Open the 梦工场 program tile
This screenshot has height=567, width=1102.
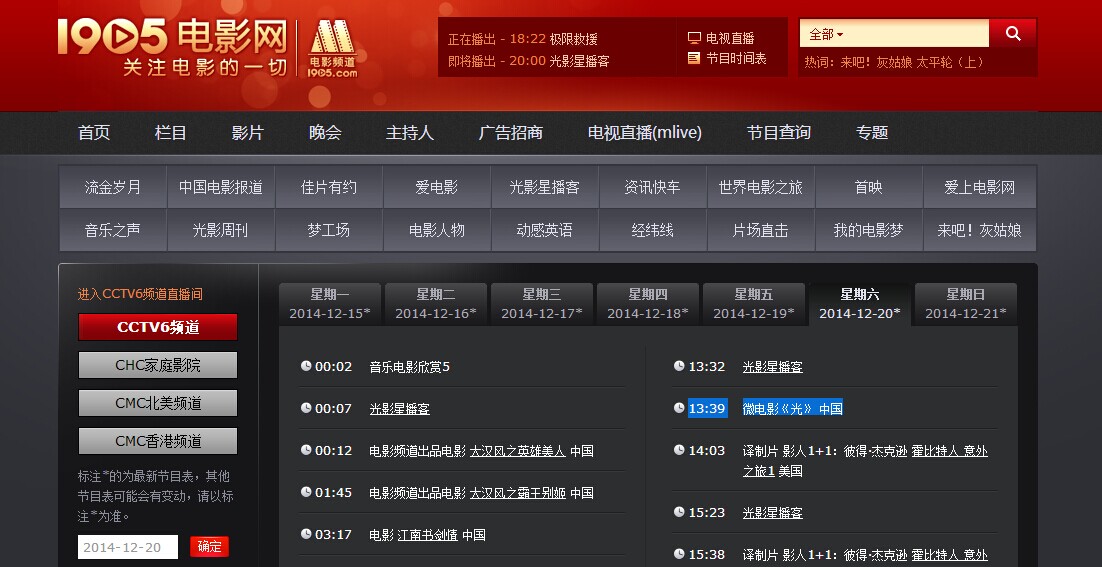click(329, 230)
